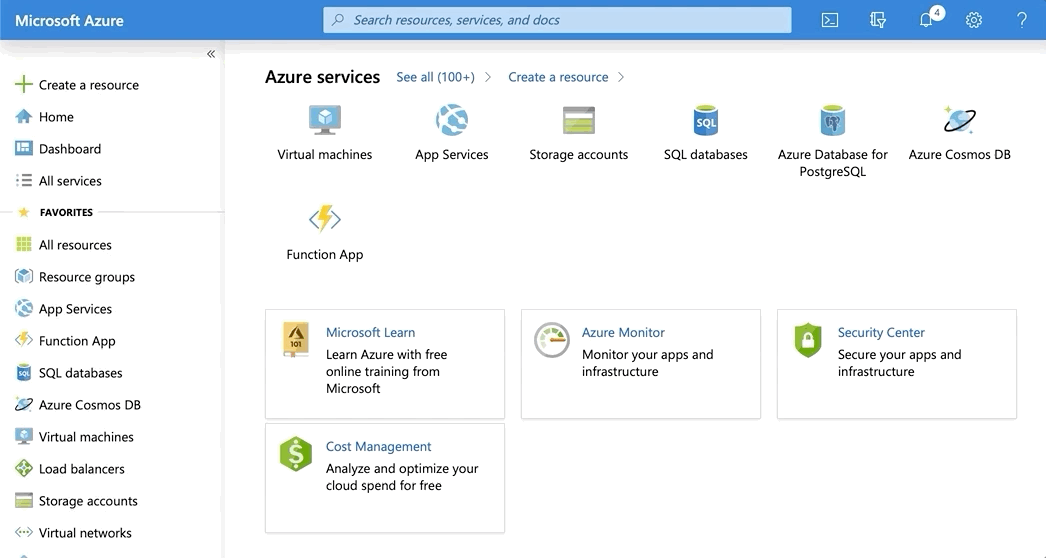Open the portal settings gear
The width and height of the screenshot is (1046, 558).
coord(974,20)
